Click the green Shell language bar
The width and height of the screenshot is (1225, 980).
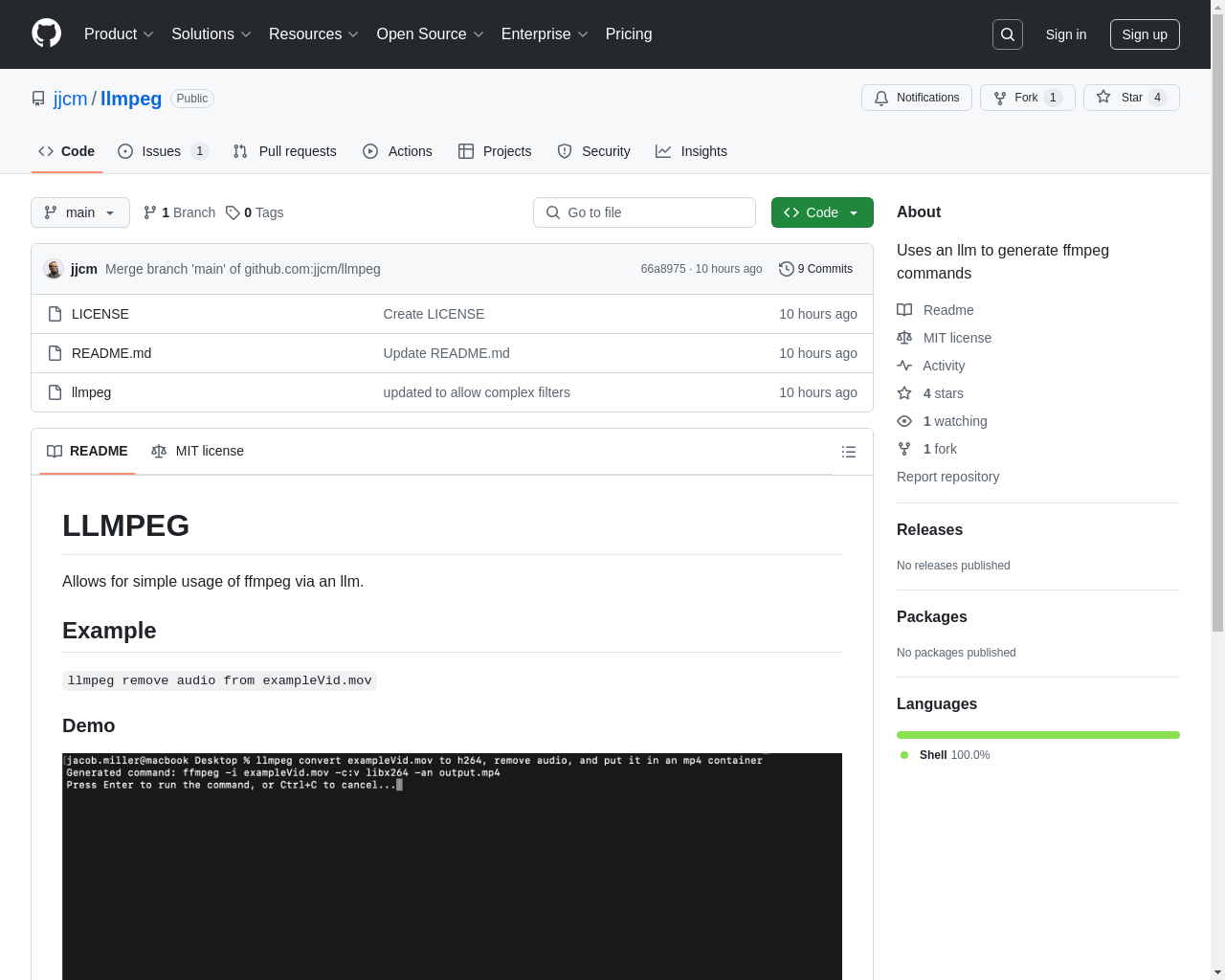click(x=1038, y=735)
